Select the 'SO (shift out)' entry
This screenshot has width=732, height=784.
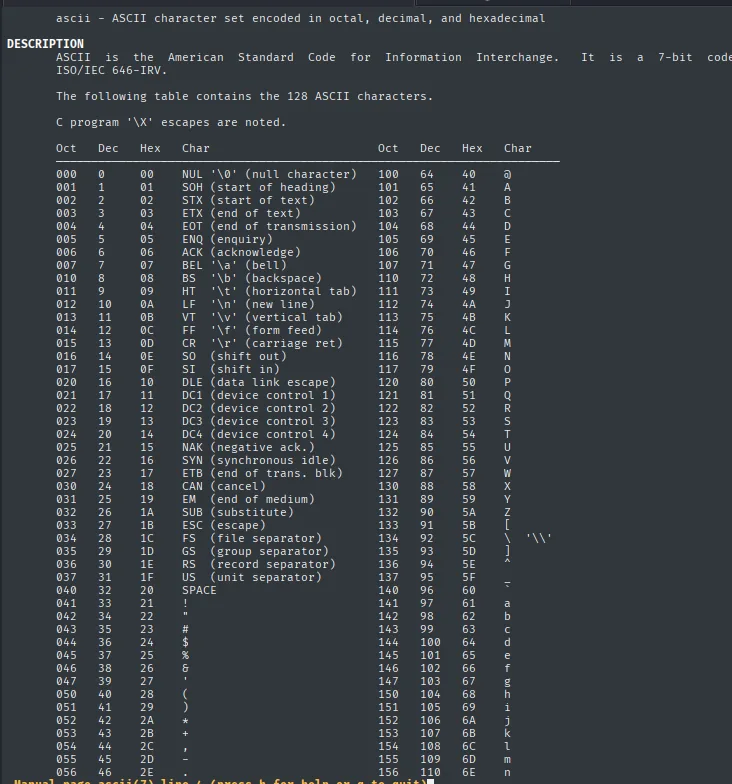(x=234, y=356)
